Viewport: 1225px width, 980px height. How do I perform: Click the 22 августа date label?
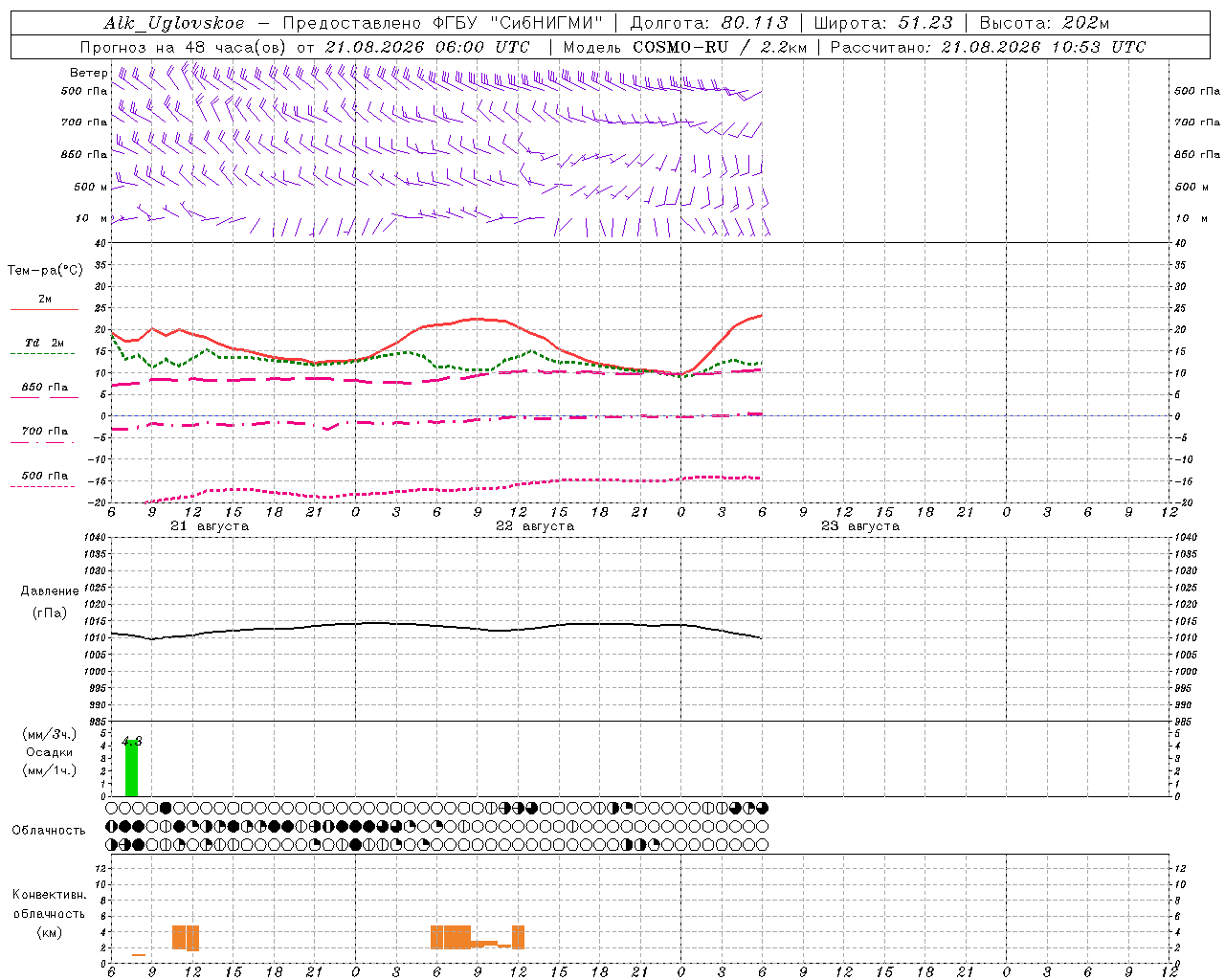pyautogui.click(x=535, y=526)
